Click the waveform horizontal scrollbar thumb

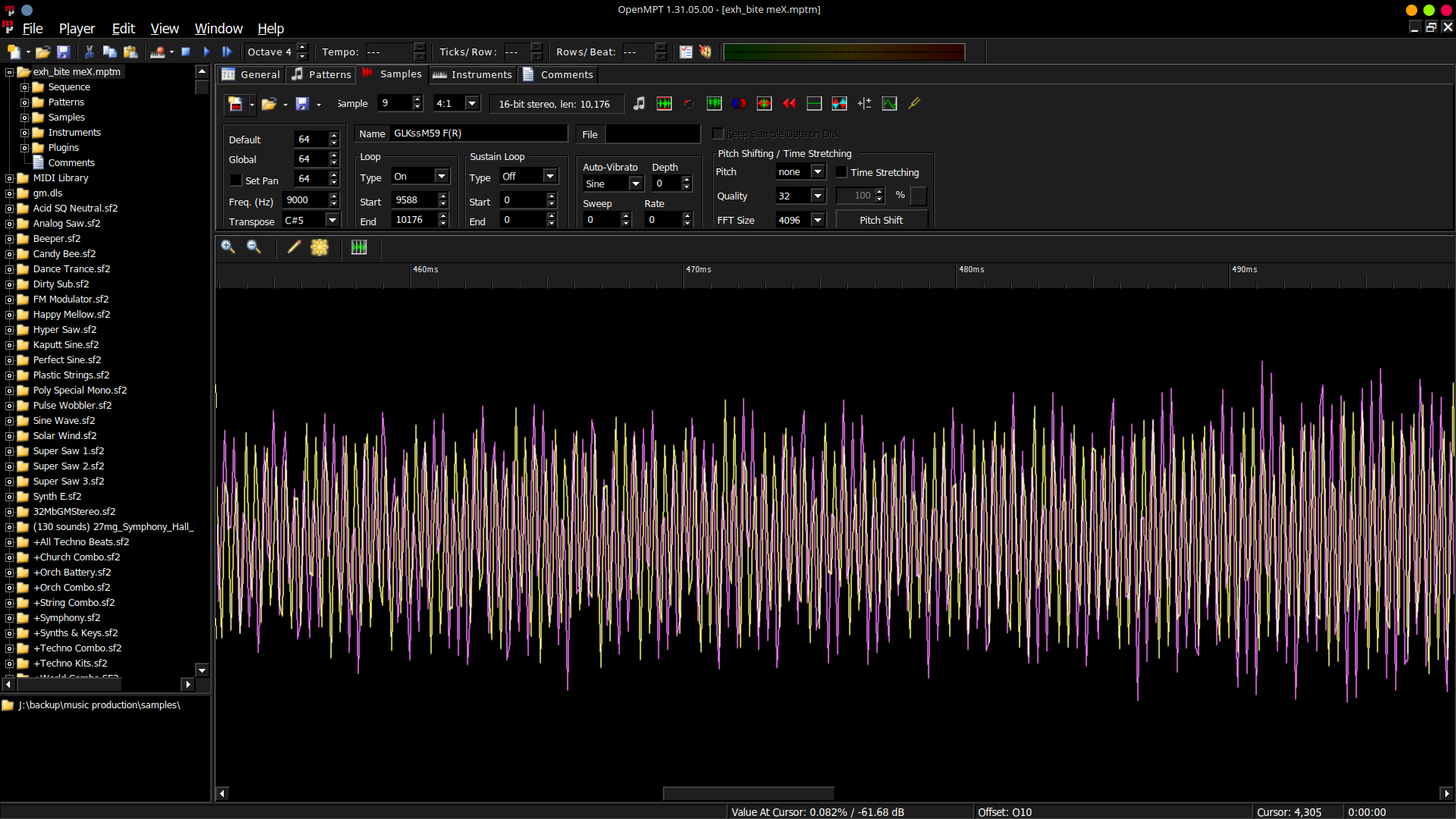pyautogui.click(x=748, y=793)
